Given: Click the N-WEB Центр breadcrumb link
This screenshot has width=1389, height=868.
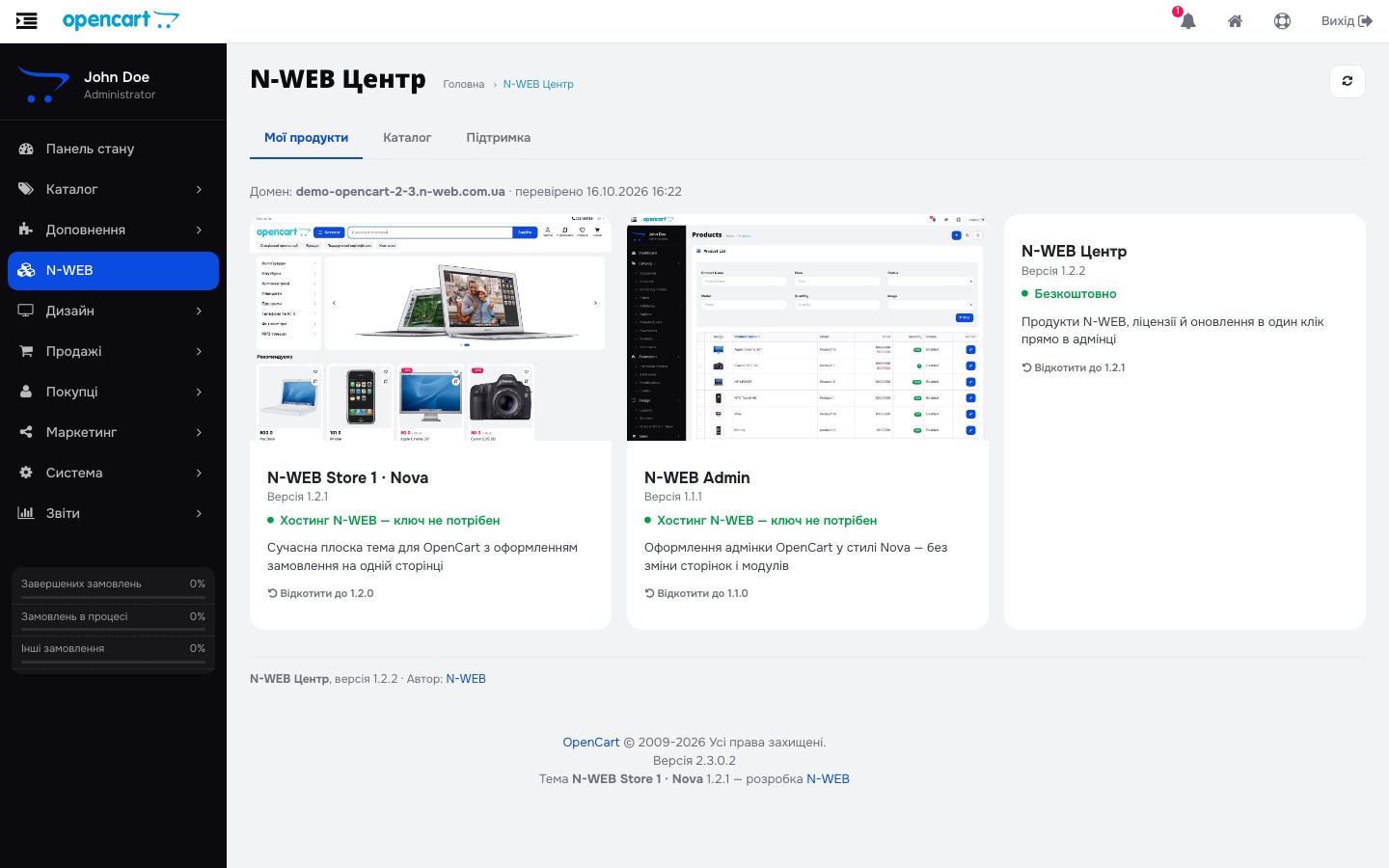Looking at the screenshot, I should (x=538, y=84).
